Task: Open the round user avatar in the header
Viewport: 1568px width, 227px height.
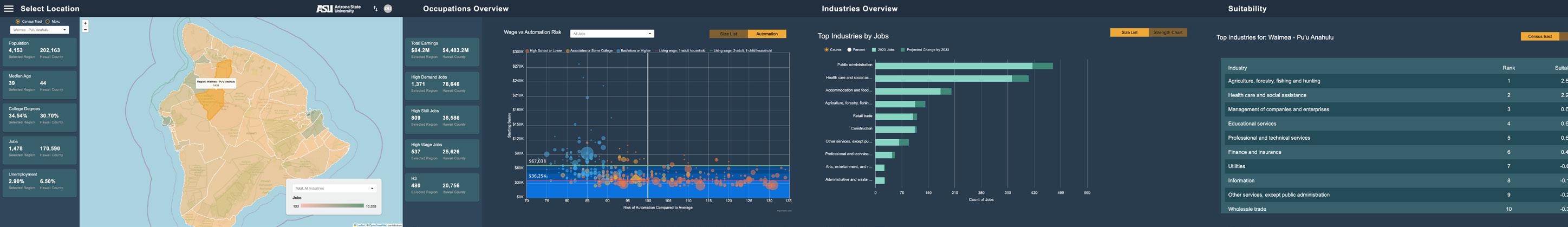Action: tap(388, 9)
